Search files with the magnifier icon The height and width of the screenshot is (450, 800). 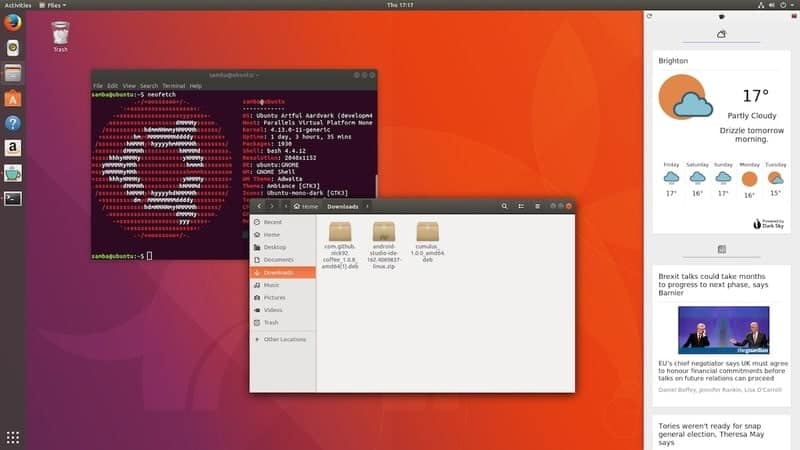pos(504,206)
